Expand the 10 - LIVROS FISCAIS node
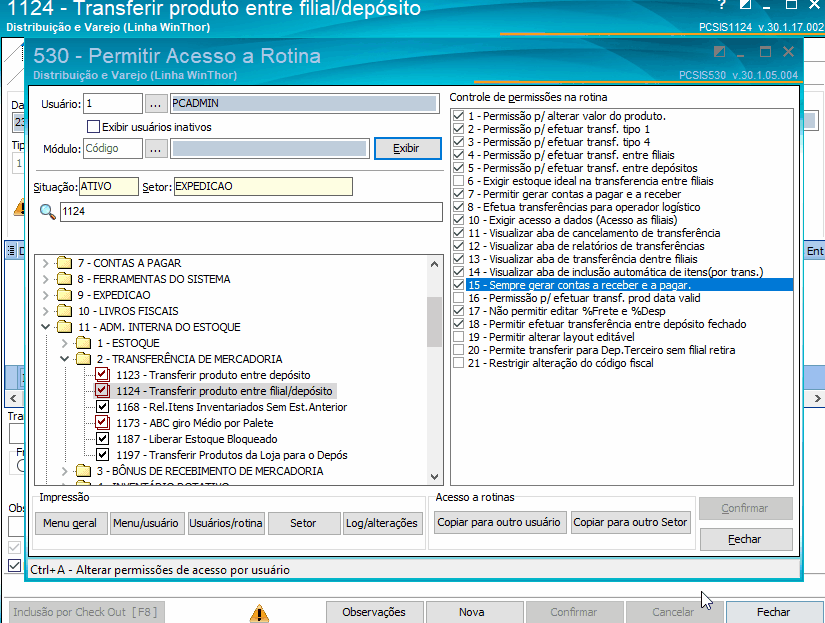Viewport: 825px width, 623px height. click(45, 311)
